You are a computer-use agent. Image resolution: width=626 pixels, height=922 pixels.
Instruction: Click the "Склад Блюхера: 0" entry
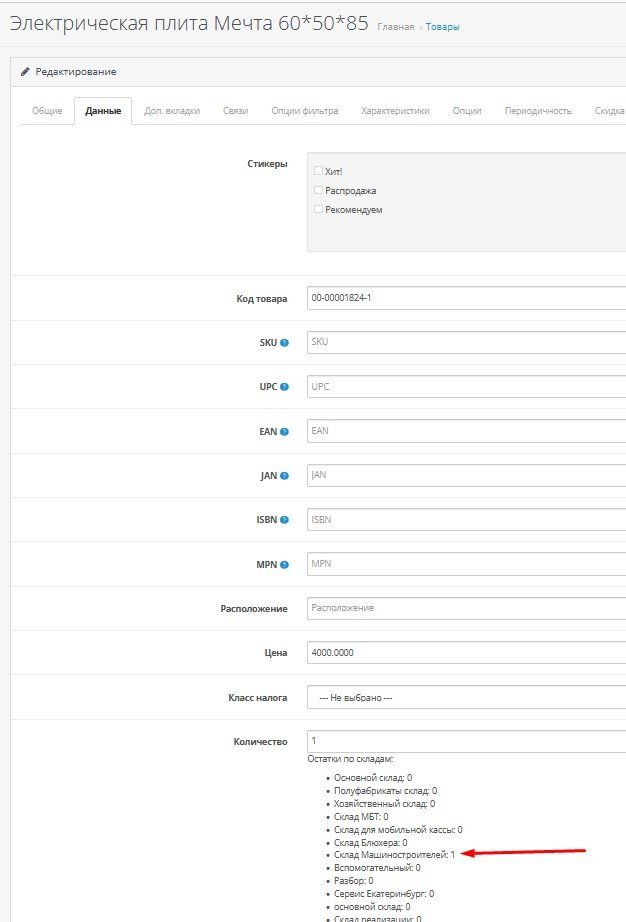370,843
